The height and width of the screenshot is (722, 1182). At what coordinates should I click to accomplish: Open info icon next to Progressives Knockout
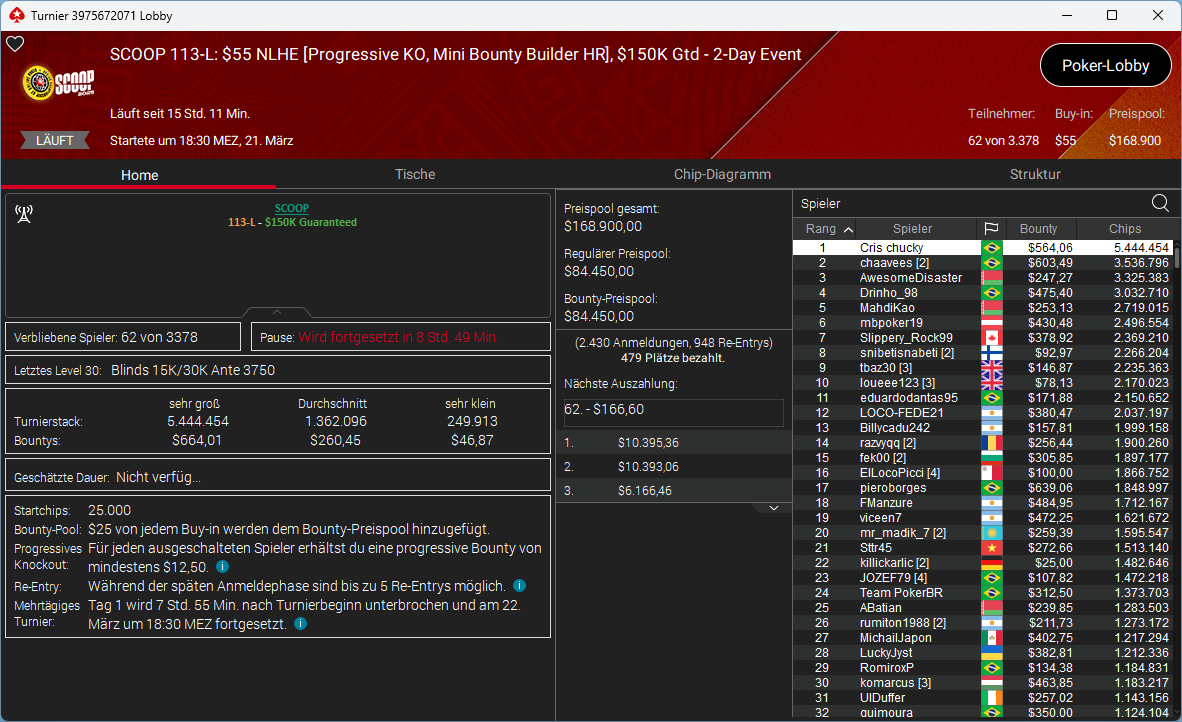click(222, 566)
